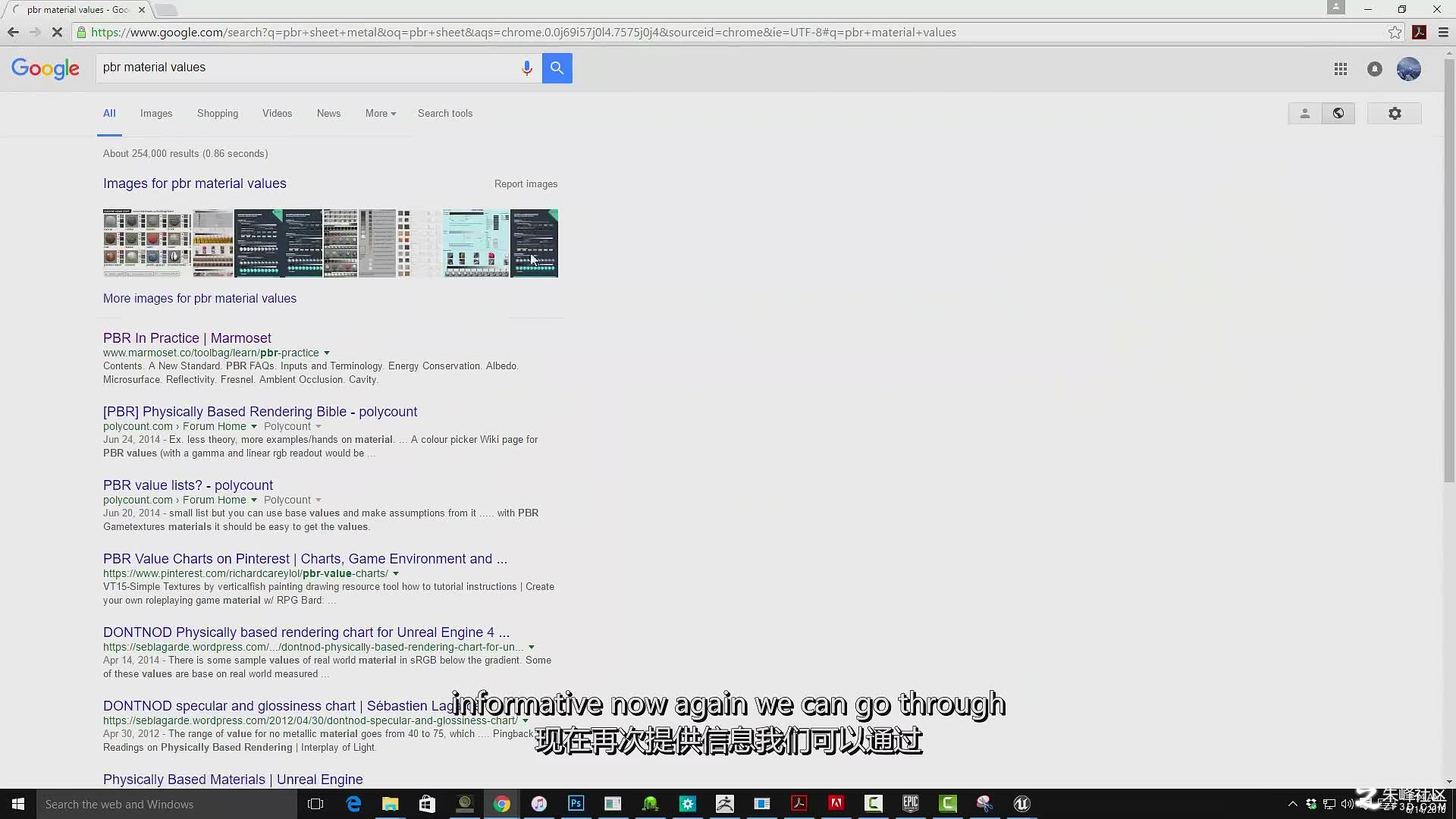Go back in the browser
Viewport: 1456px width, 819px height.
(13, 32)
